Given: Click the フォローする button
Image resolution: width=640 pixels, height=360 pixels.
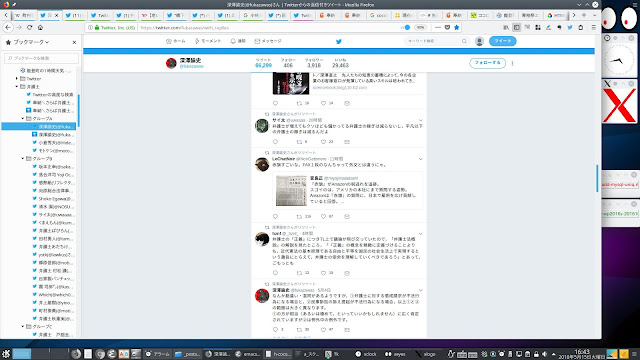Looking at the screenshot, I should click(x=487, y=63).
